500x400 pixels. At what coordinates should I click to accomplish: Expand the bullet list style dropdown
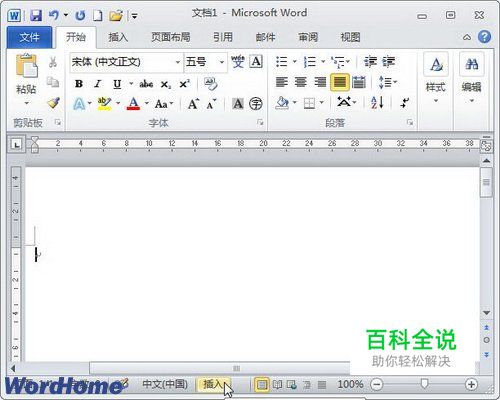tap(294, 62)
